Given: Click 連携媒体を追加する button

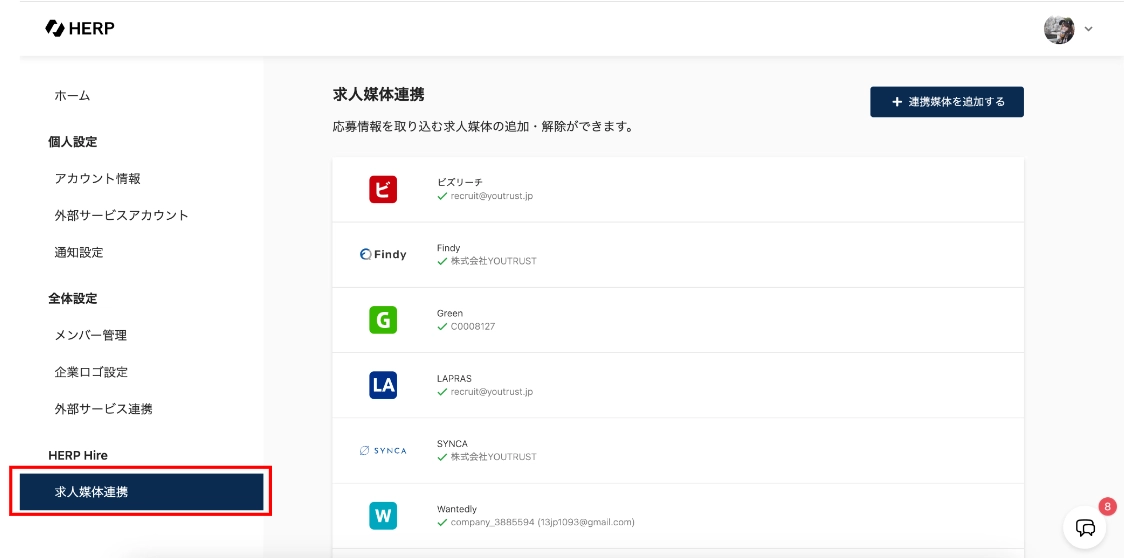Looking at the screenshot, I should (947, 102).
